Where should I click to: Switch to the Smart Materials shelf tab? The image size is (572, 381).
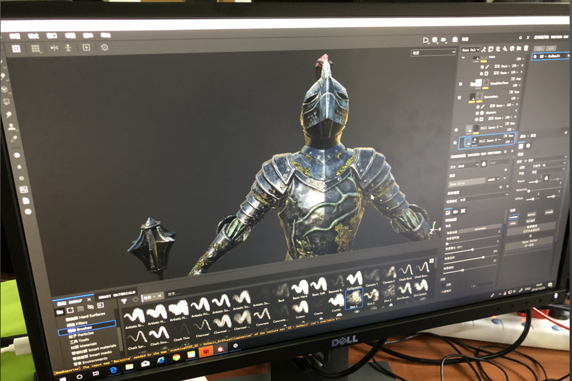(117, 294)
